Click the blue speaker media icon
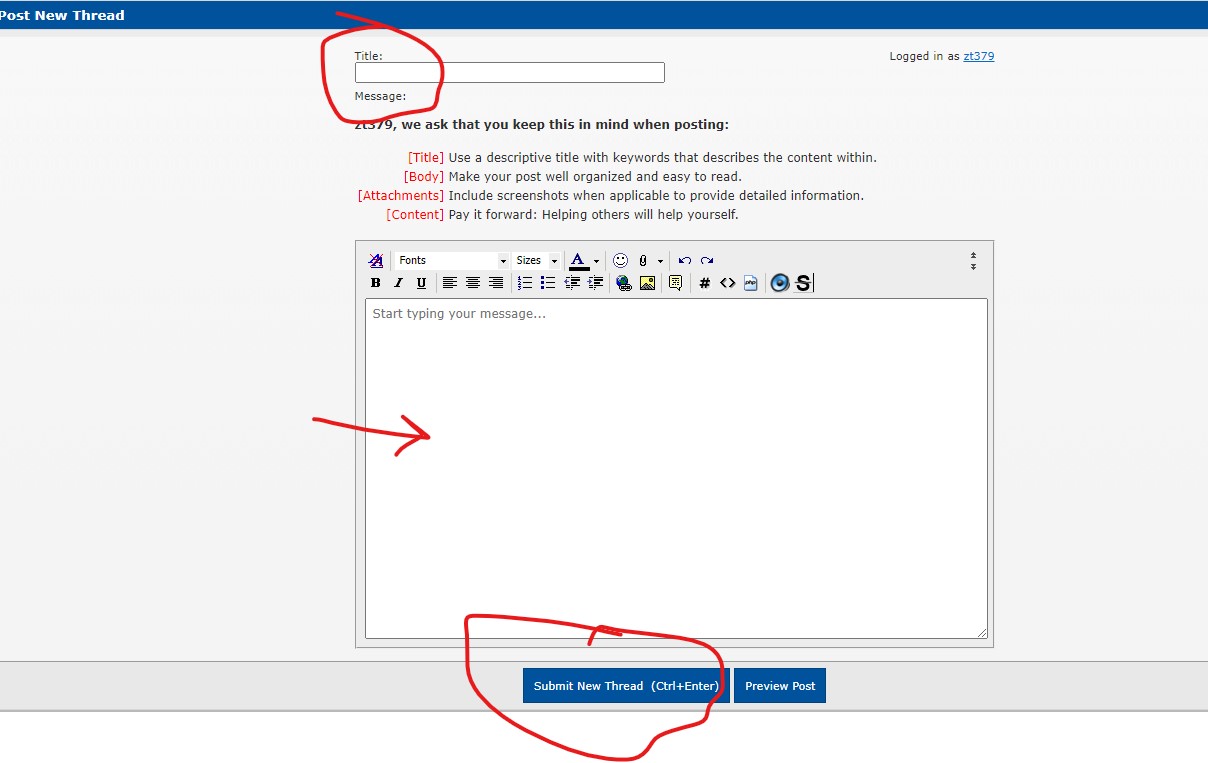 point(780,283)
